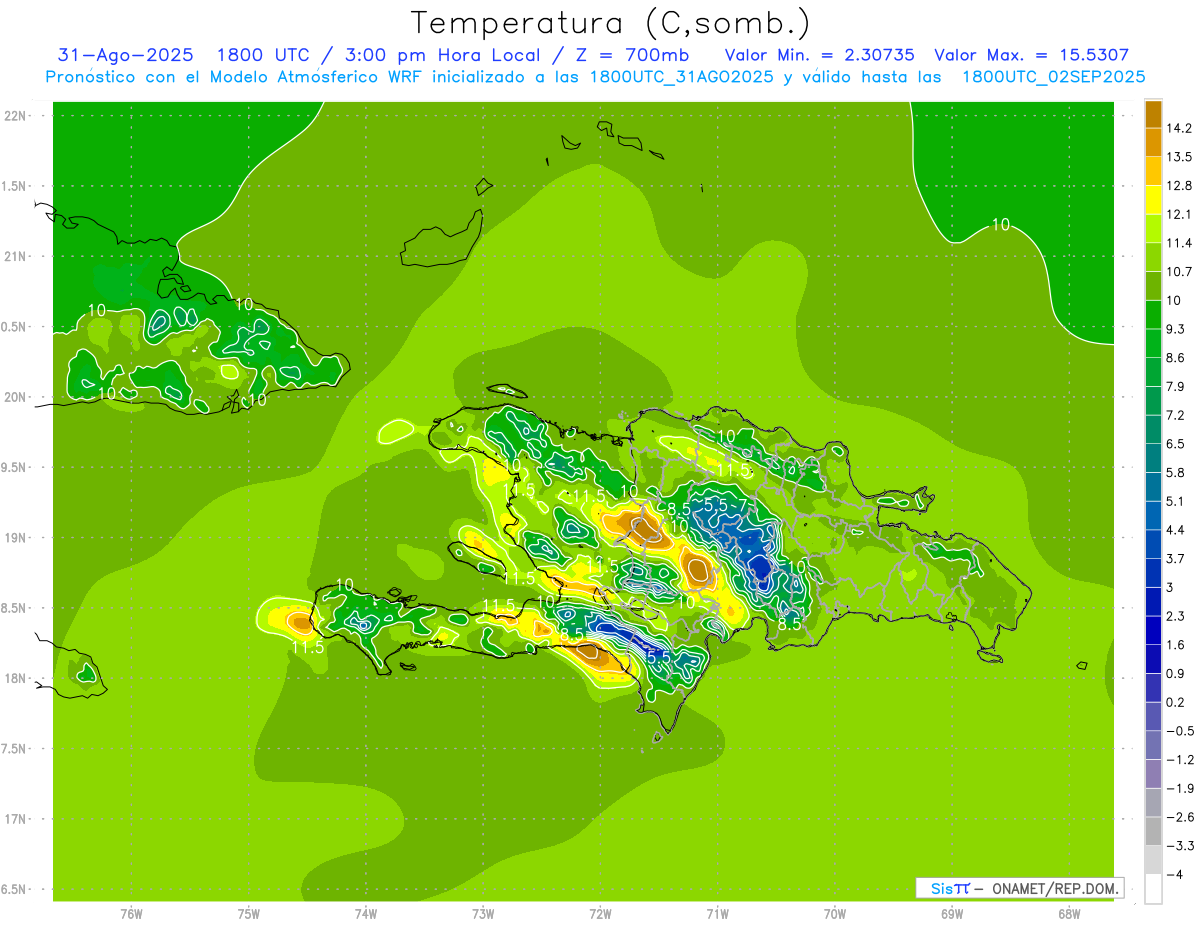Click the 69W longitude axis label
Viewport: 1200px width, 927px height.
point(952,913)
